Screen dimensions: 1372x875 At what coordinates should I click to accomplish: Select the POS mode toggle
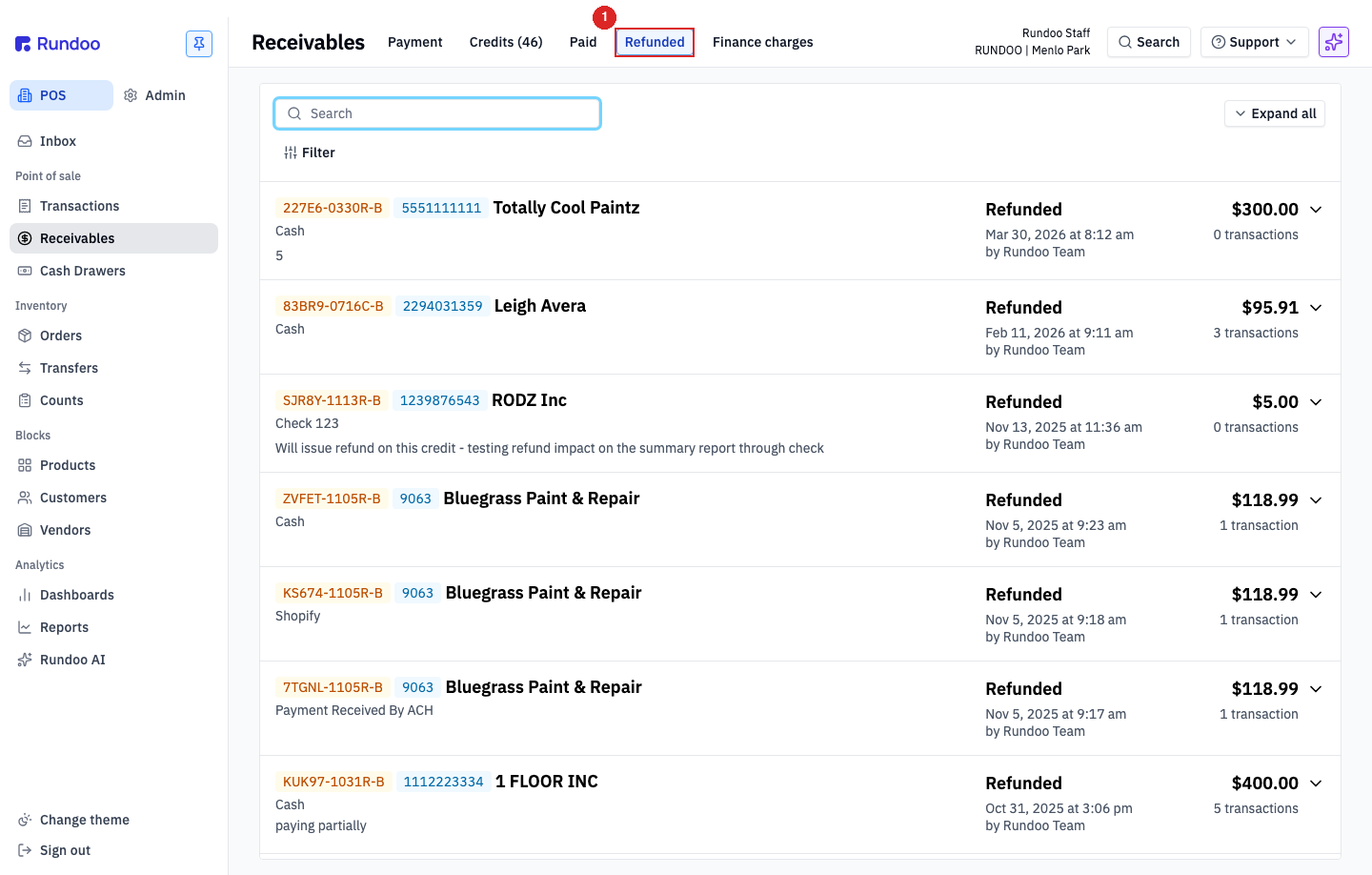61,95
